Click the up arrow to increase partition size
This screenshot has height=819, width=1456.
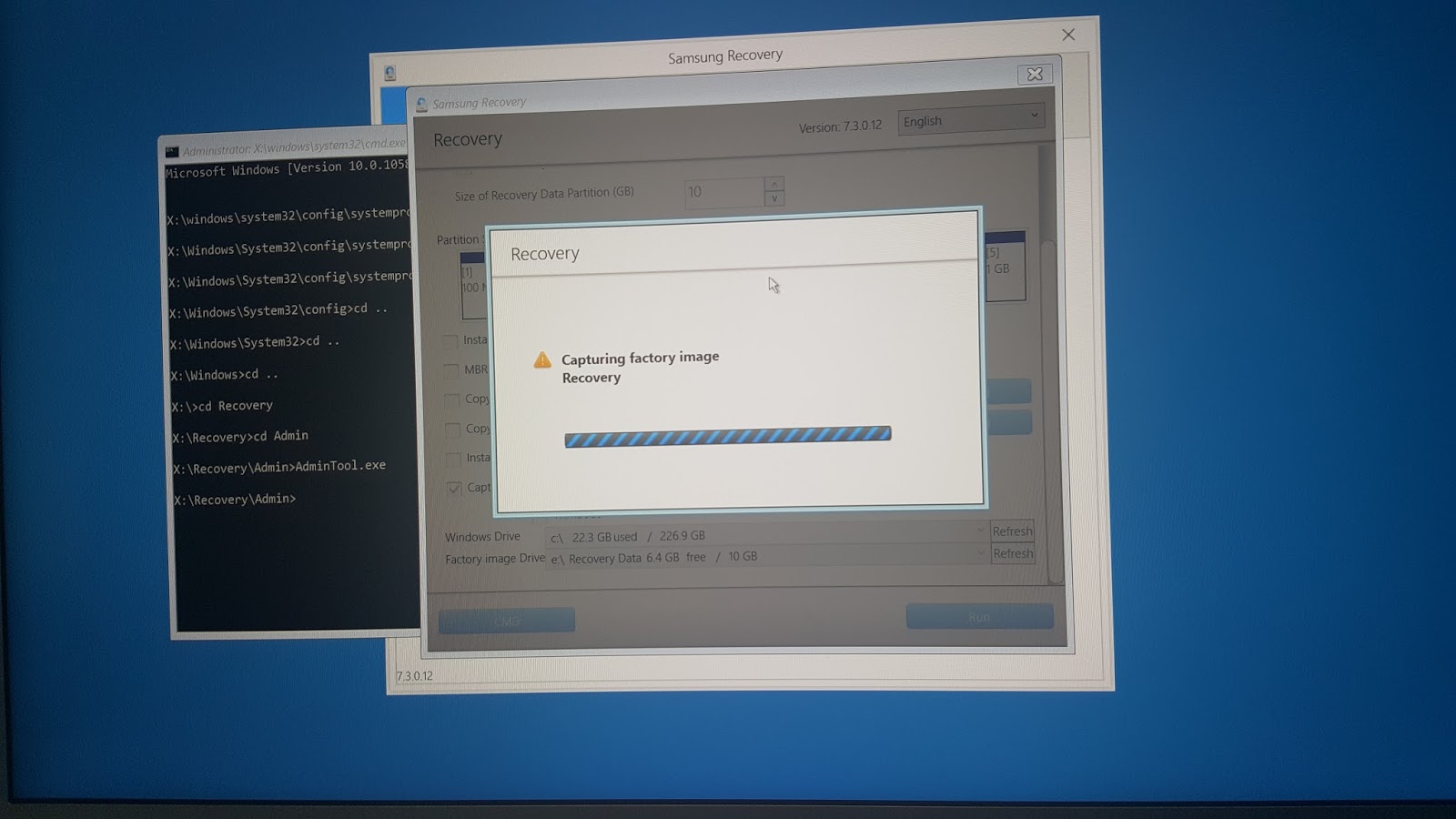773,186
